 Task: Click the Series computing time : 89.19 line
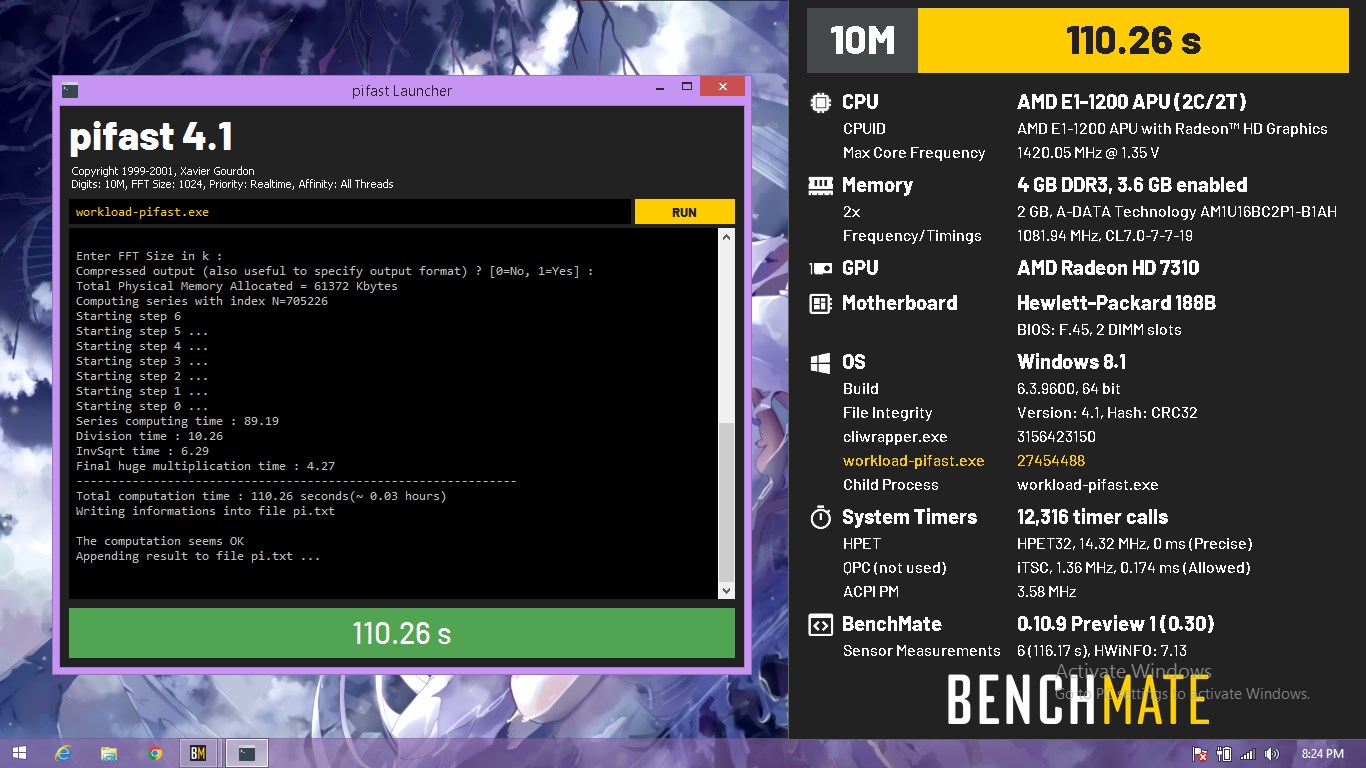[177, 421]
